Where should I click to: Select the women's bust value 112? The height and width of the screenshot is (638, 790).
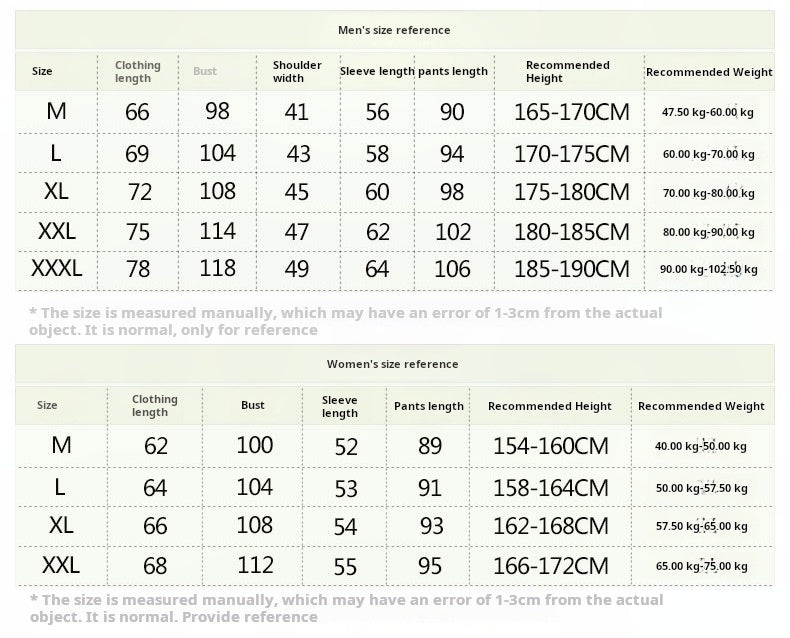(x=255, y=566)
